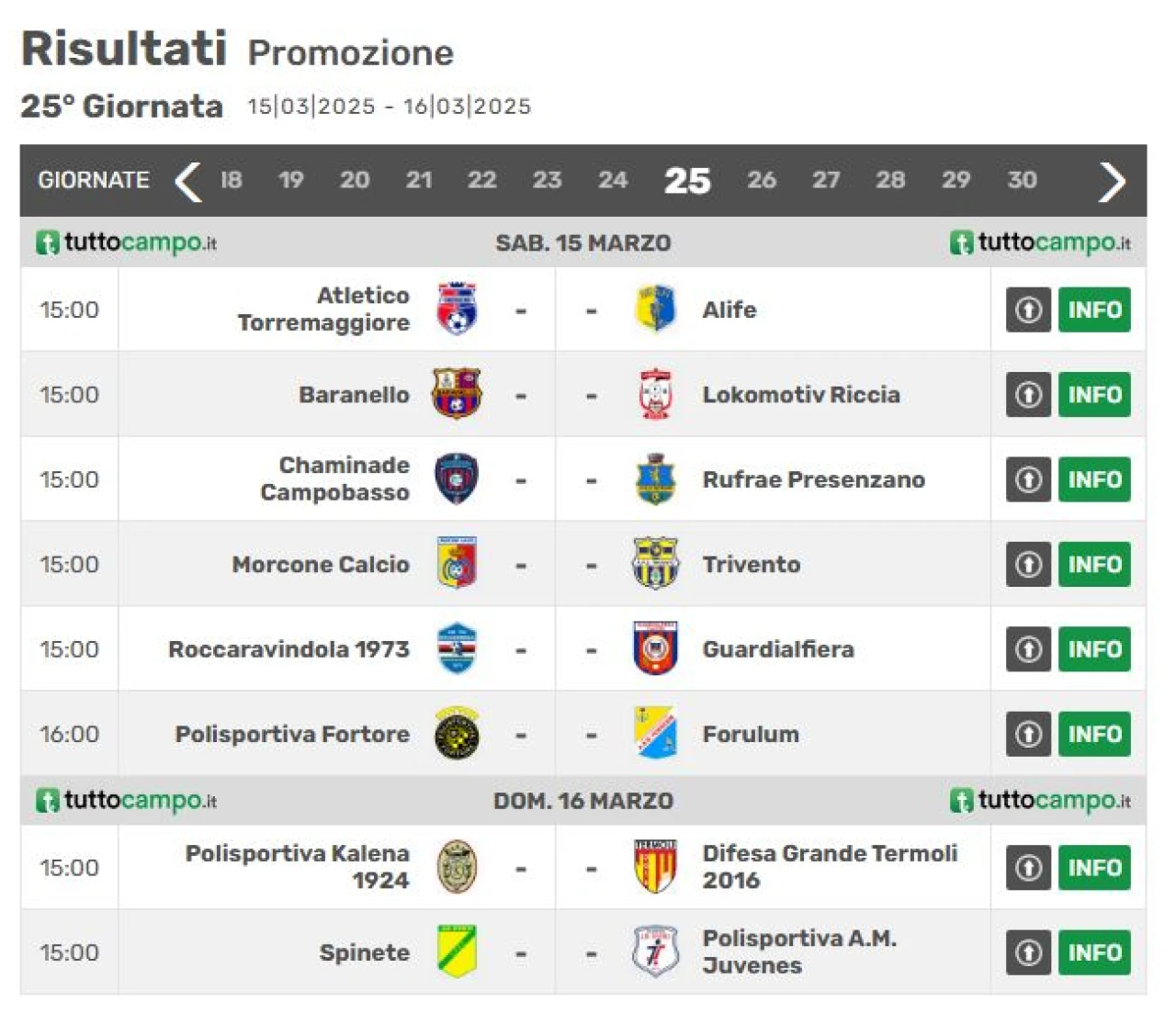Image resolution: width=1176 pixels, height=1013 pixels.
Task: Open the Rufrae Presenzano team link
Action: 813,479
